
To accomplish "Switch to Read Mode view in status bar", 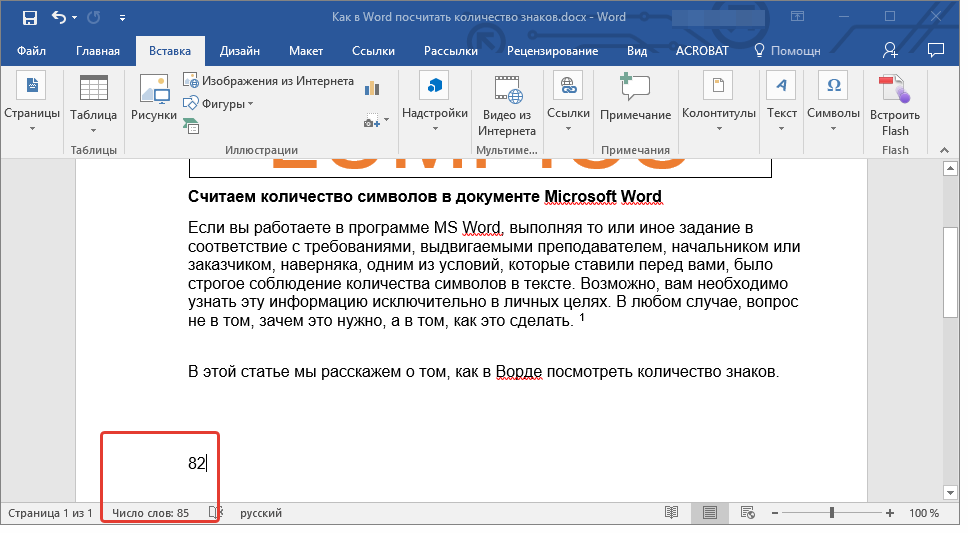I will tap(672, 513).
